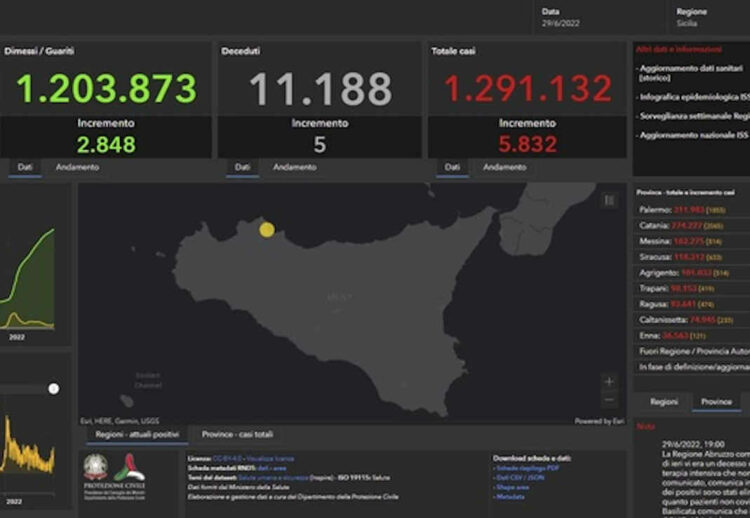The image size is (750, 518).
Task: Click the Powered by Esri attribution
Action: [599, 421]
